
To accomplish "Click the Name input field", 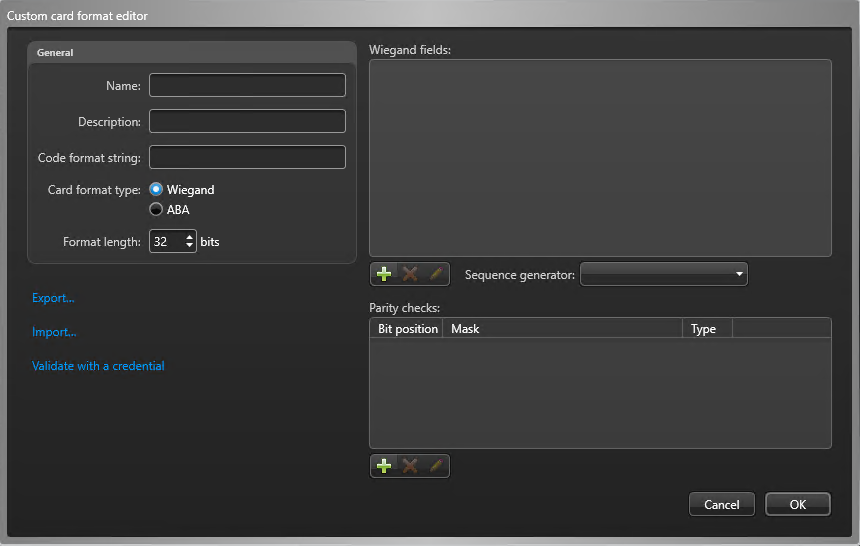I will tap(247, 86).
